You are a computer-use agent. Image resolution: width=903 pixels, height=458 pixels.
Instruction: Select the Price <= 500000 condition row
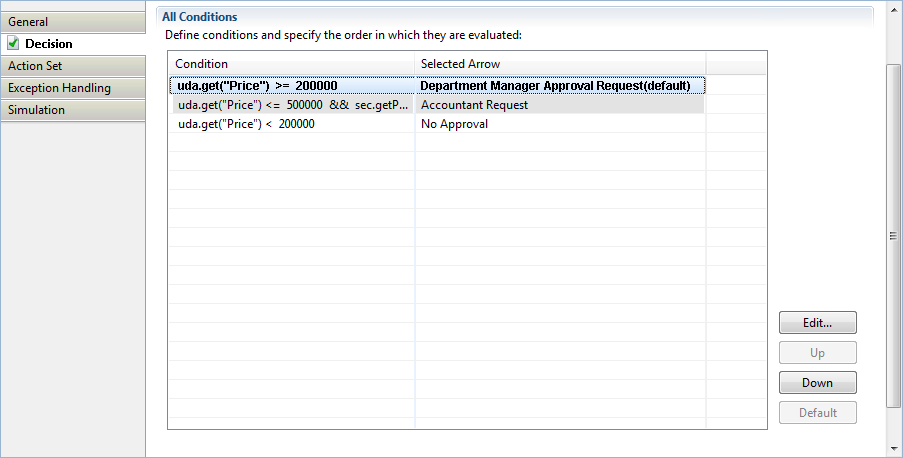point(290,105)
